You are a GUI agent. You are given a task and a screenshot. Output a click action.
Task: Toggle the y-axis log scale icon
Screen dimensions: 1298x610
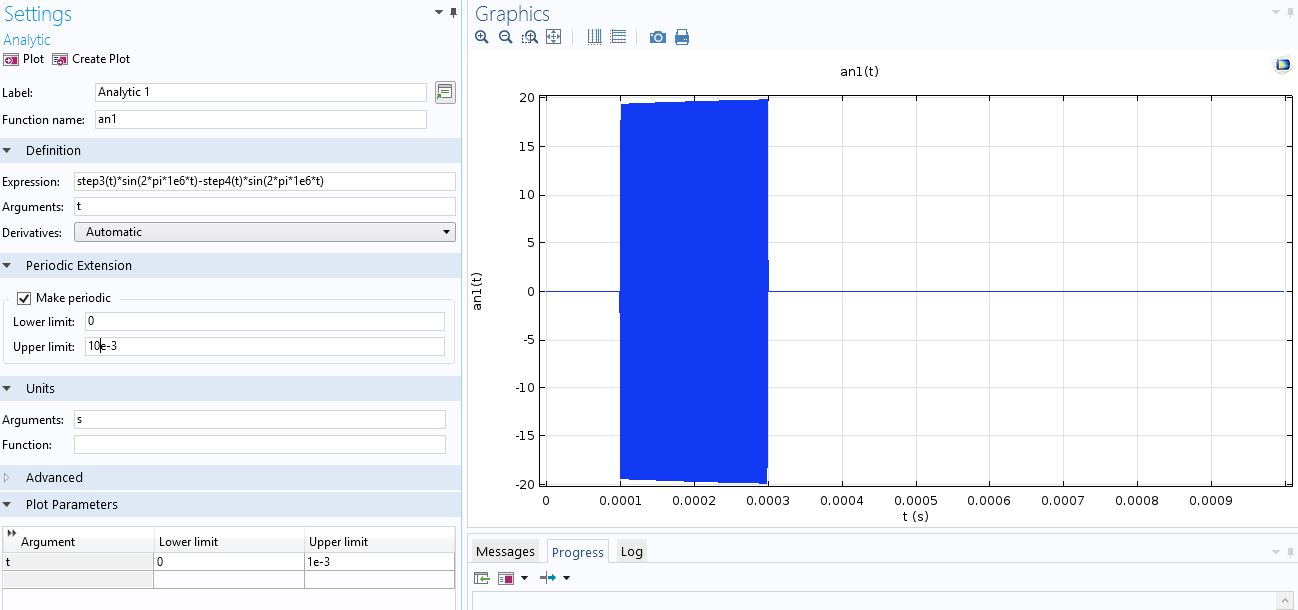pyautogui.click(x=618, y=37)
